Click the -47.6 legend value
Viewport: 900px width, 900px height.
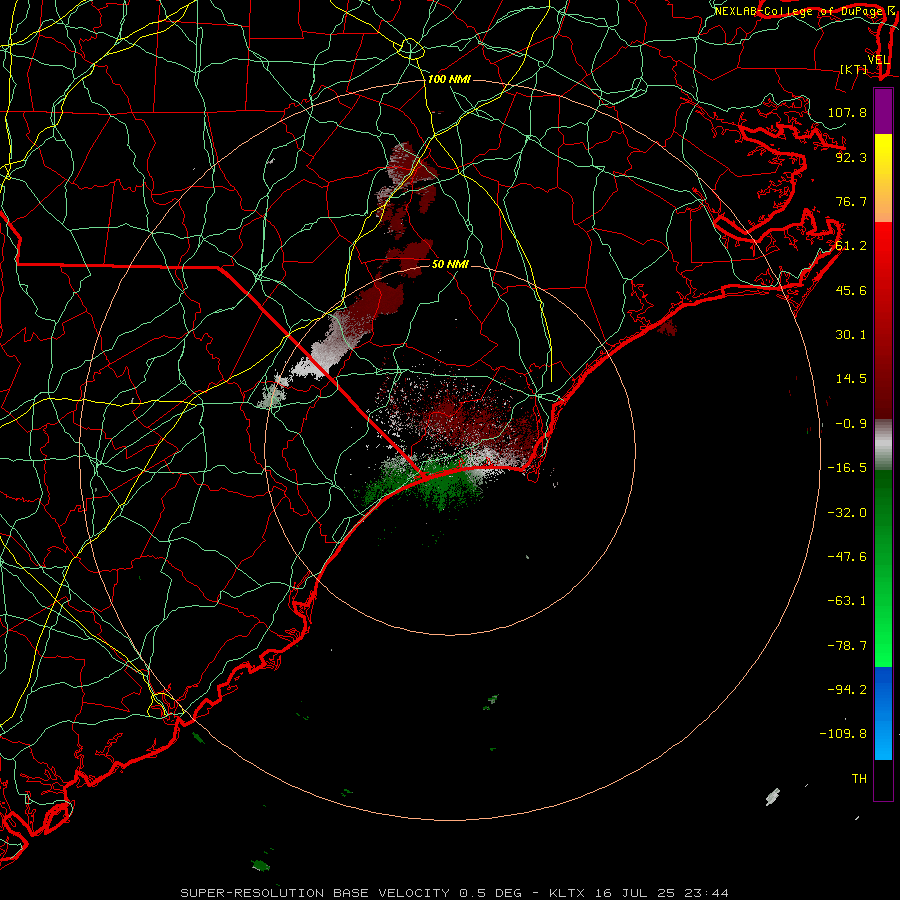pos(847,557)
